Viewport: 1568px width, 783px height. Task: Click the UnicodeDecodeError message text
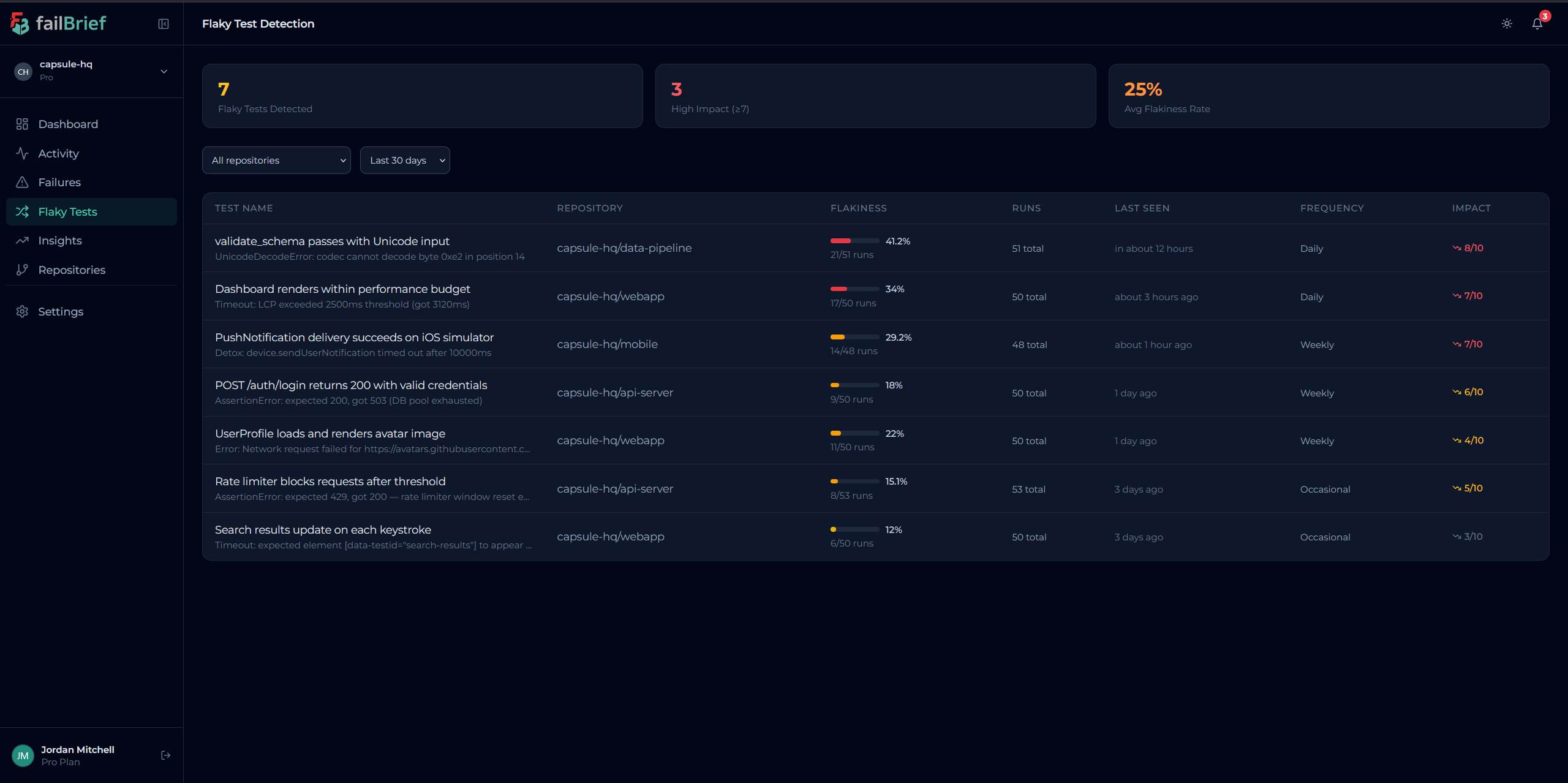pyautogui.click(x=369, y=257)
